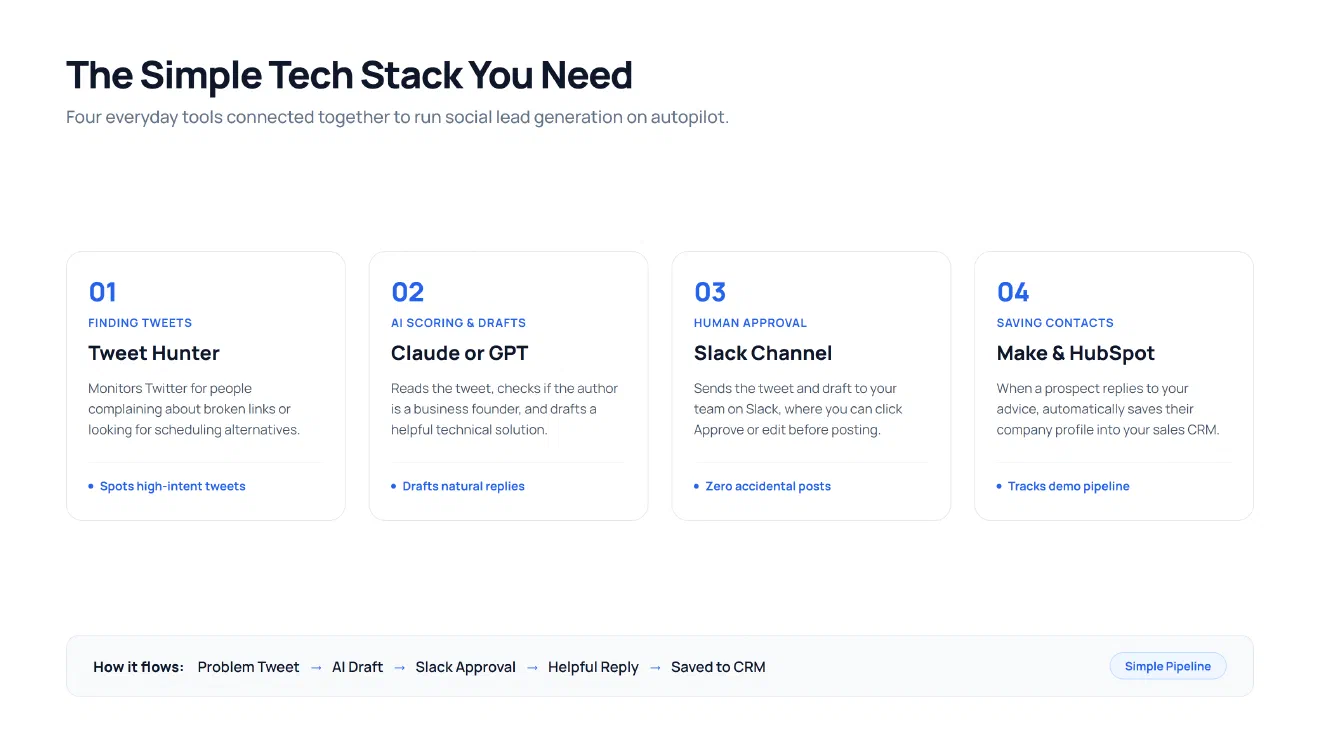Click the Simple Pipeline badge
This screenshot has height=743, width=1320.
1168,667
